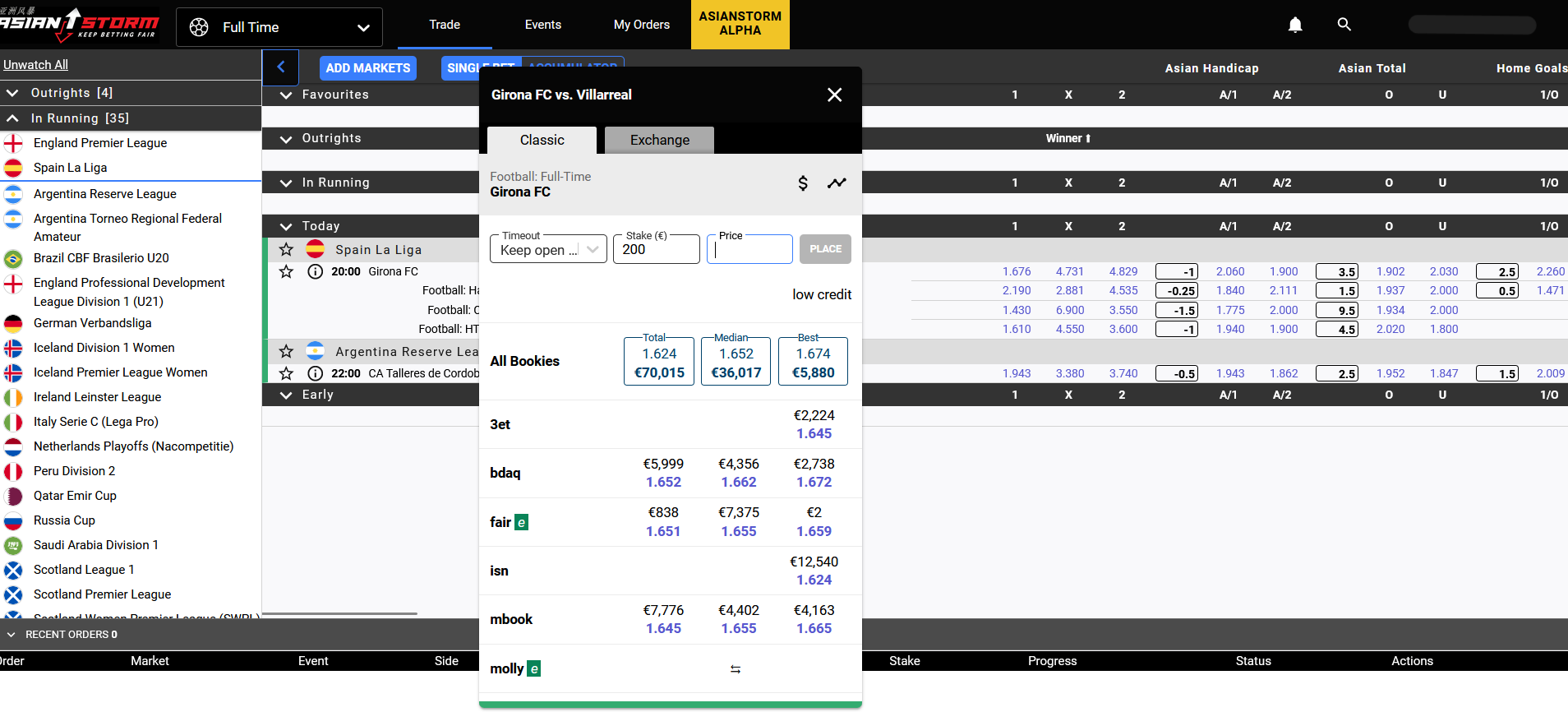Click the Saudi Arabia flag icon
Screen dimensions: 1568x712
[13, 545]
